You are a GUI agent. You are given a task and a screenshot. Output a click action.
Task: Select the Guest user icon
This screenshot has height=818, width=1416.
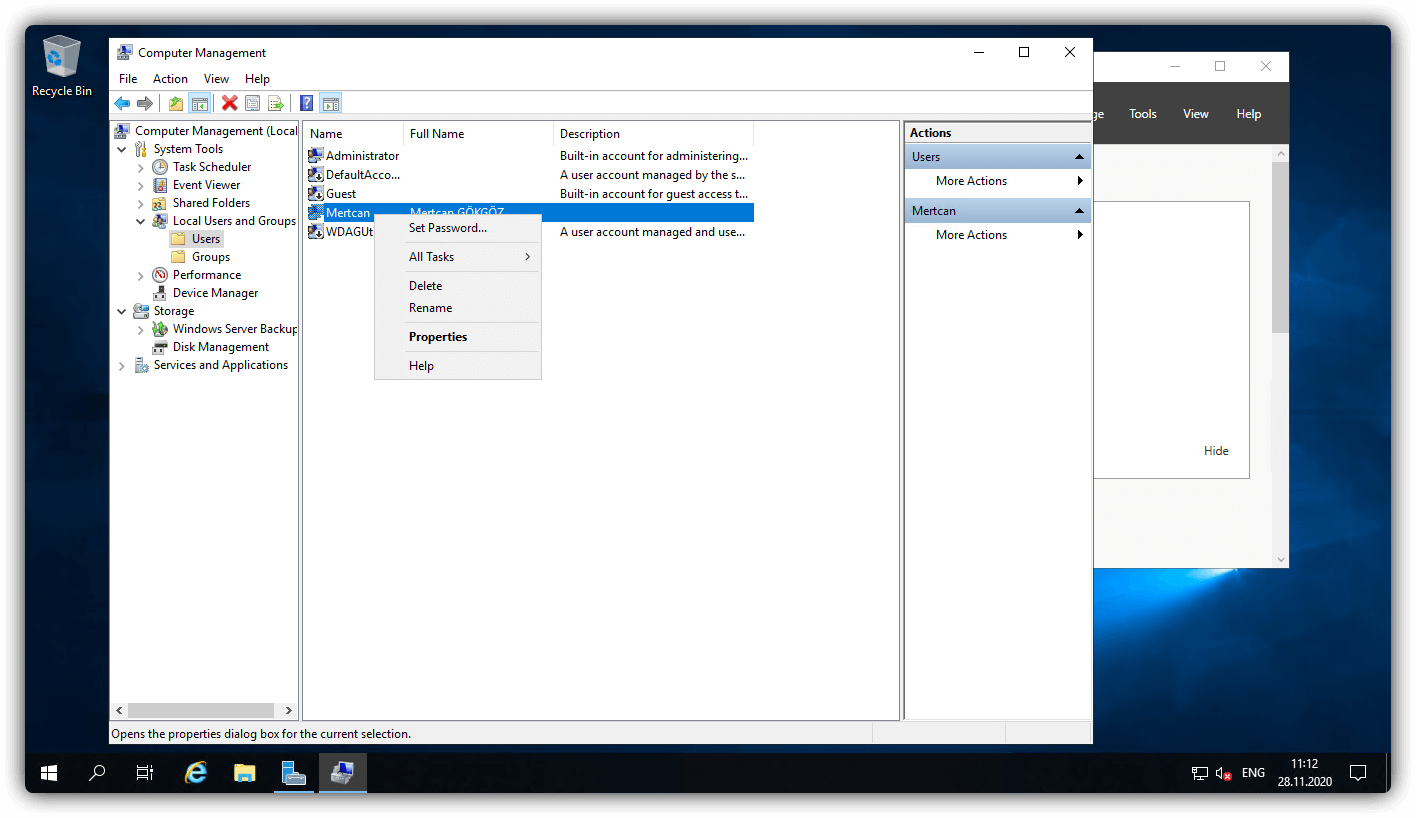click(x=316, y=194)
